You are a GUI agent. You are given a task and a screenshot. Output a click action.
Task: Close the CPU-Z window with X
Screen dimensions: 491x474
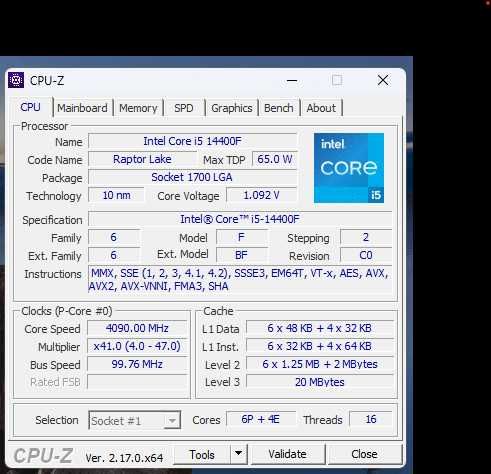tap(383, 80)
